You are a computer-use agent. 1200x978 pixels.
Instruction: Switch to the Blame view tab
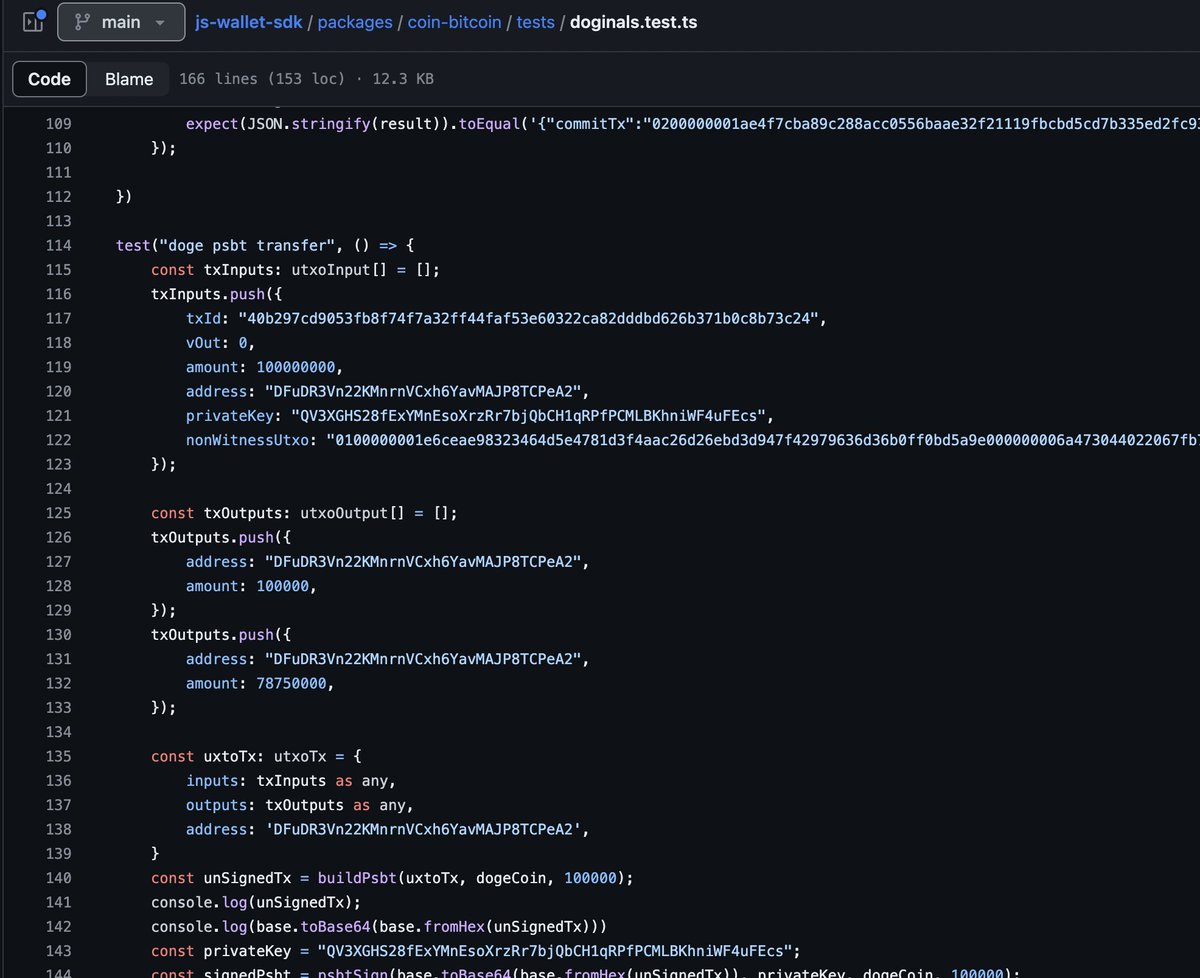tap(129, 79)
